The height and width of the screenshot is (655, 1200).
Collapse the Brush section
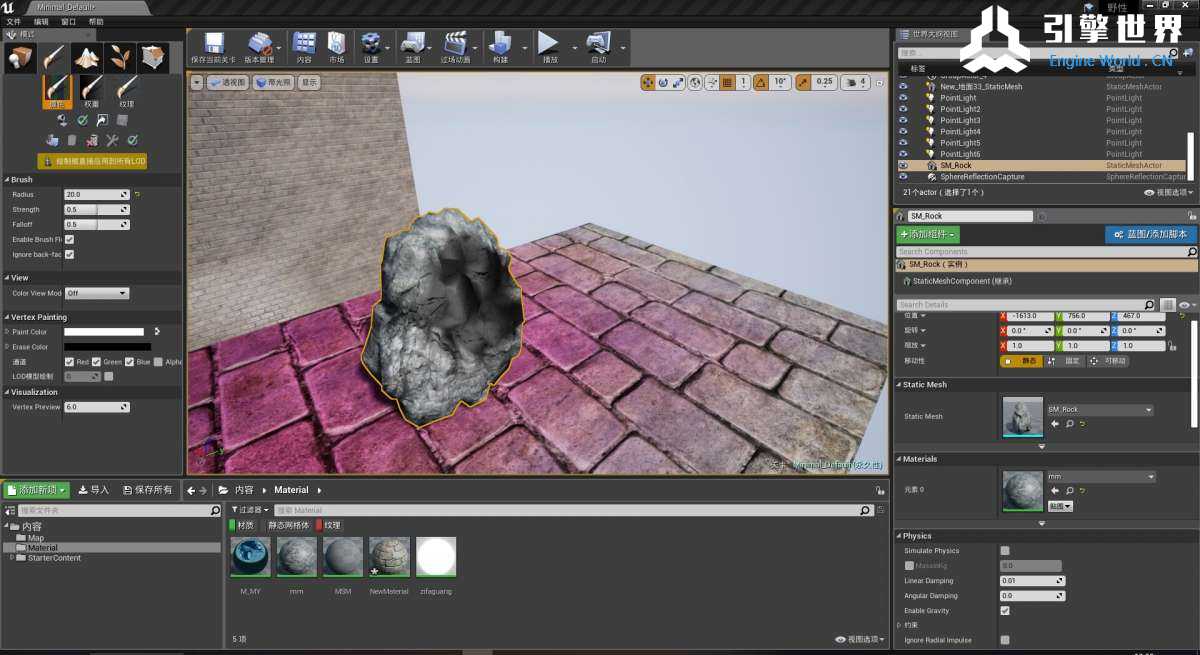(8, 180)
